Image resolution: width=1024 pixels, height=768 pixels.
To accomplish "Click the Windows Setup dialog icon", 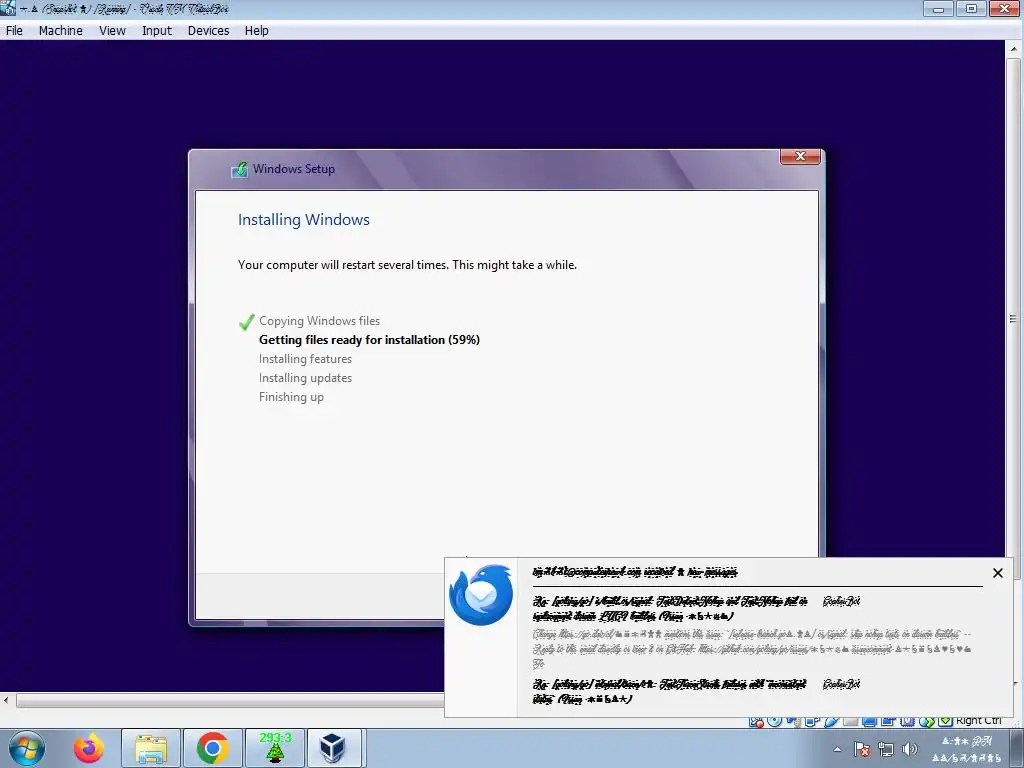I will (x=240, y=170).
